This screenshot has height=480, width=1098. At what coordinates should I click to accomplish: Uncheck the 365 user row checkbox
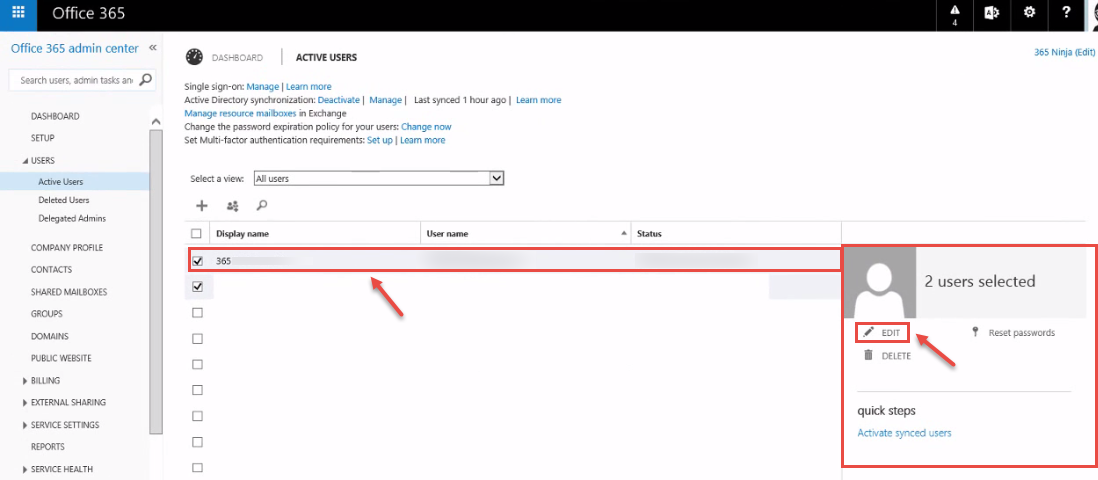(197, 261)
